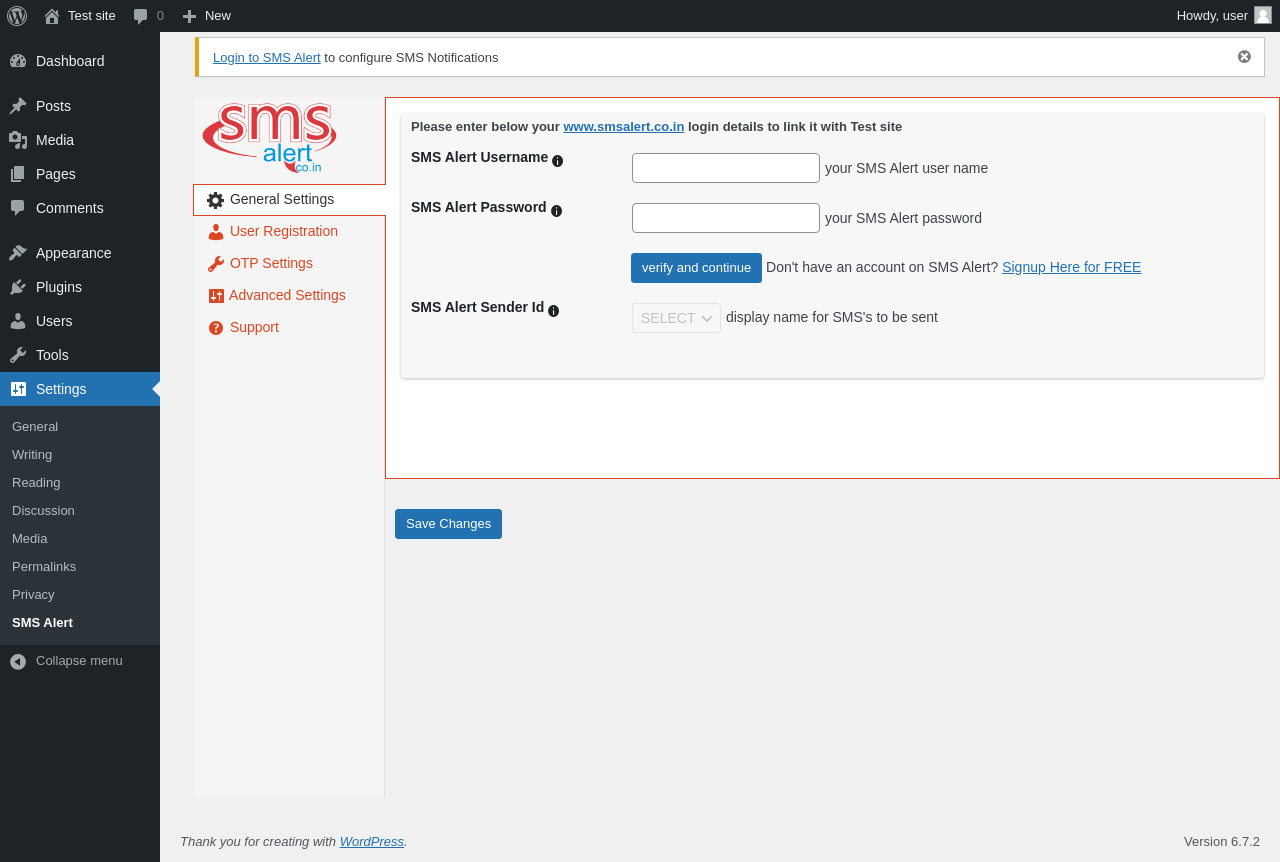This screenshot has height=862, width=1280.
Task: Click the user avatar icon
Action: 1263,15
